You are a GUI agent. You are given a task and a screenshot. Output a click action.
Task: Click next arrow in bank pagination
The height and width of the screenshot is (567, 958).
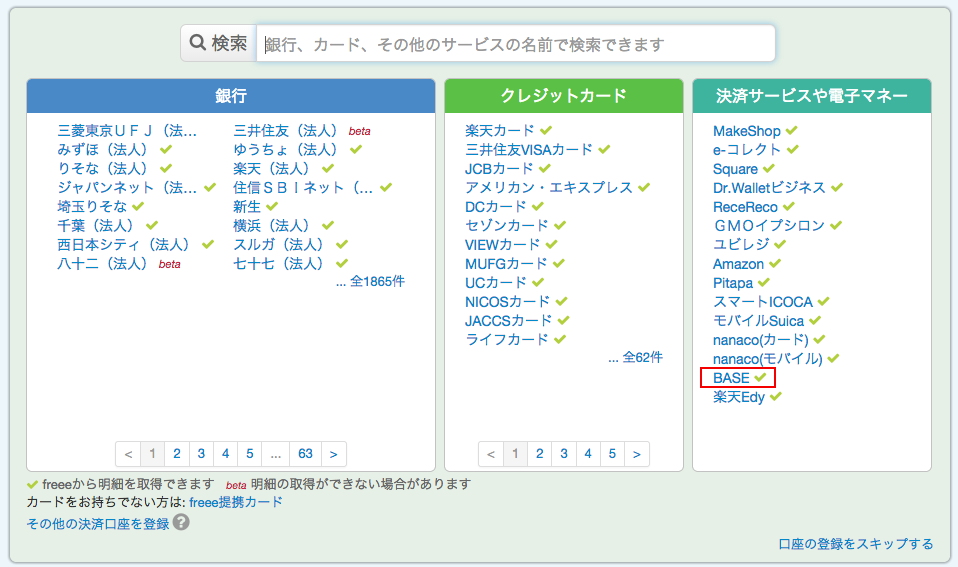coord(334,454)
